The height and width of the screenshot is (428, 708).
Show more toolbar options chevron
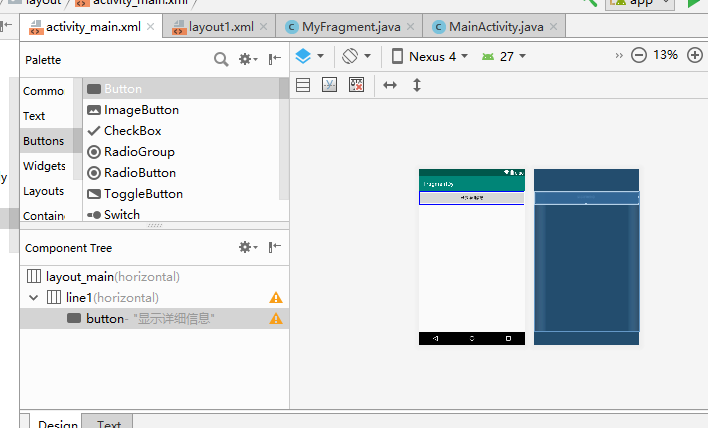coord(619,56)
